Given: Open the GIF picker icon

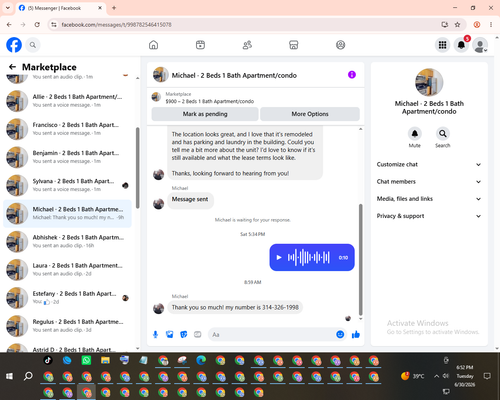Looking at the screenshot, I should tap(198, 334).
